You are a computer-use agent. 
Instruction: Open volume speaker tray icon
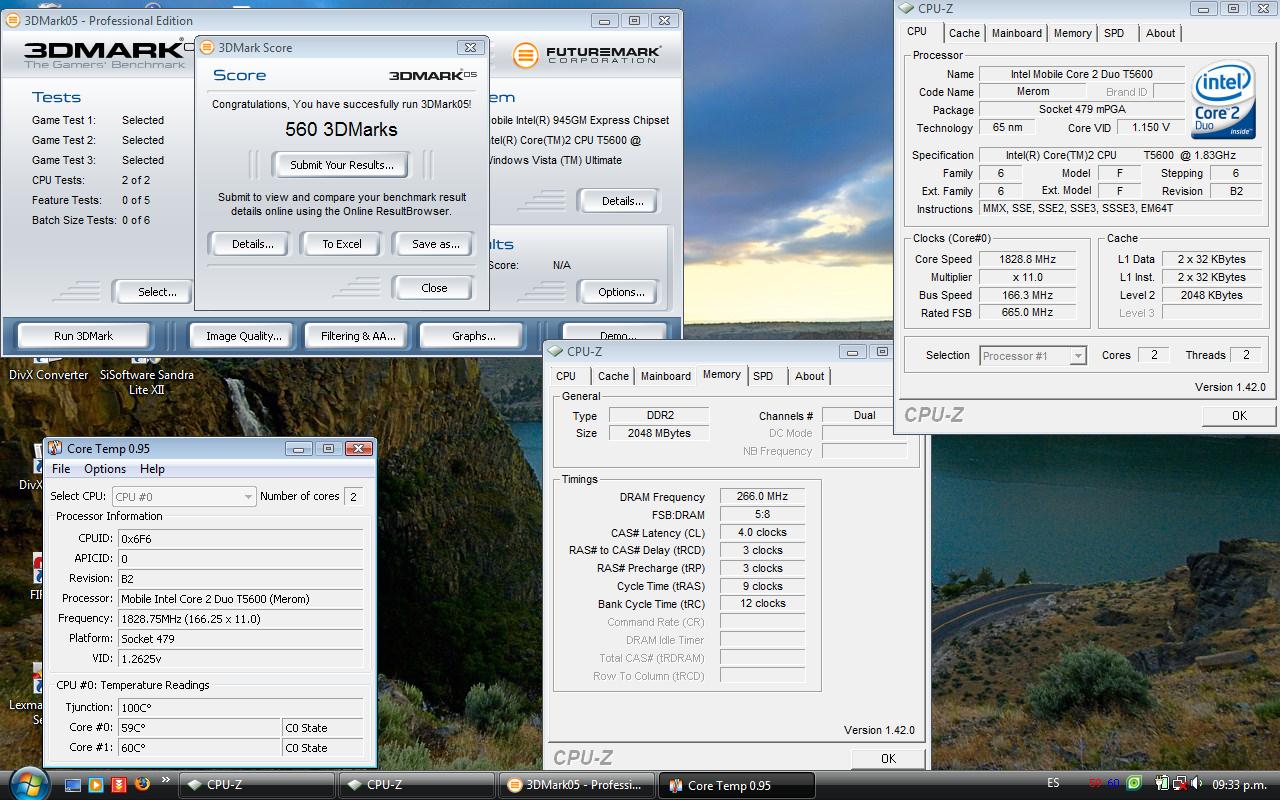coord(1197,783)
